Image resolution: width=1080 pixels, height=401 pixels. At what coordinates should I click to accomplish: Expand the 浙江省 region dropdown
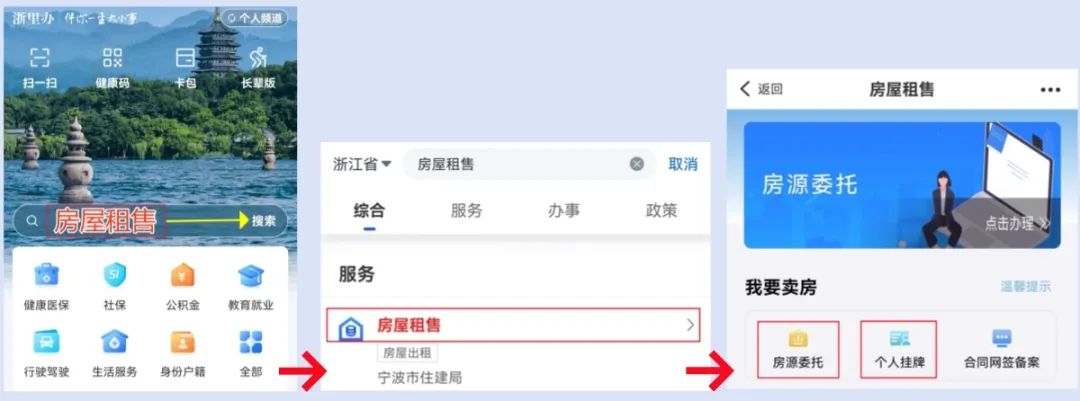coord(362,164)
